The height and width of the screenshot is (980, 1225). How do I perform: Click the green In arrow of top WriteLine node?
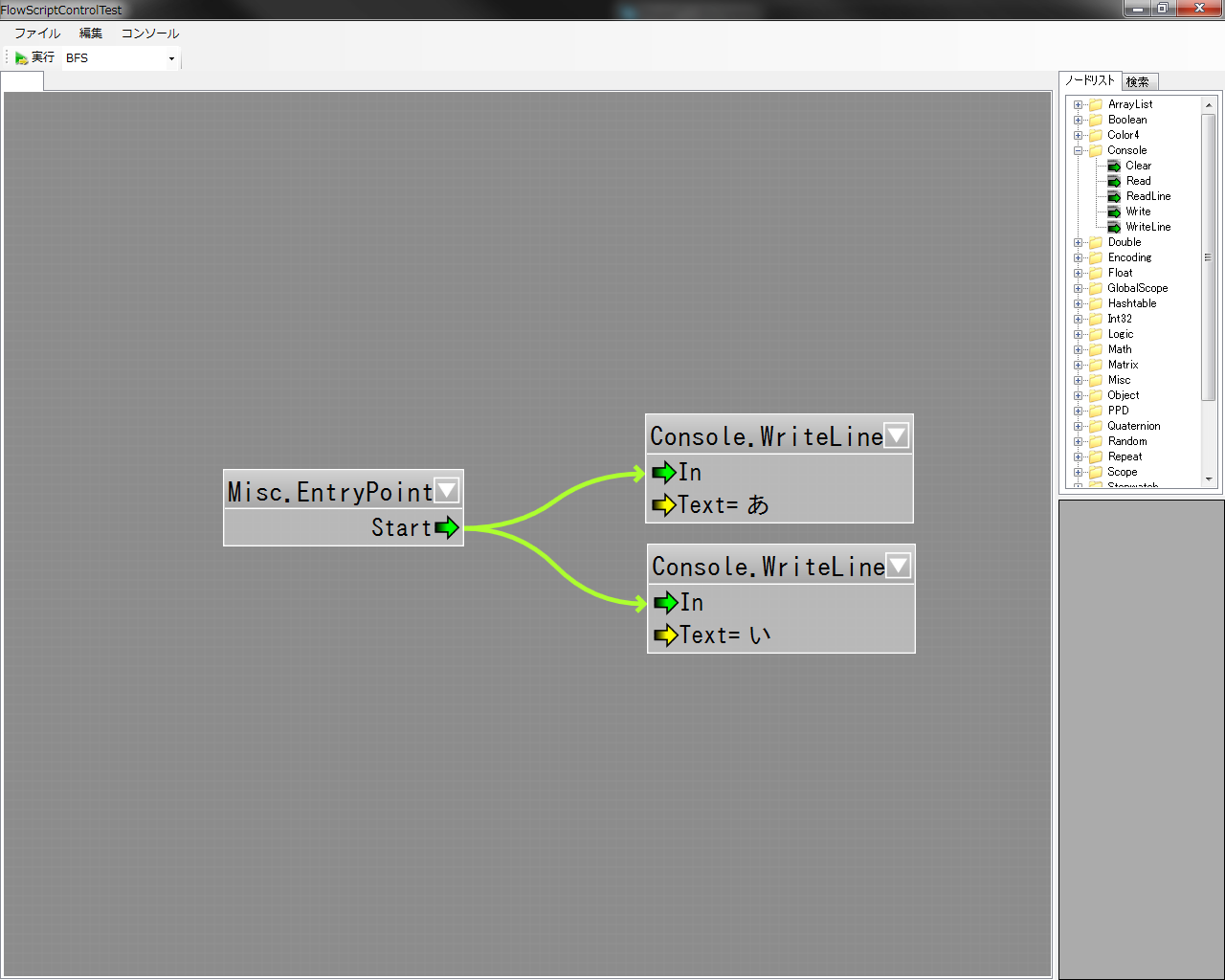663,472
